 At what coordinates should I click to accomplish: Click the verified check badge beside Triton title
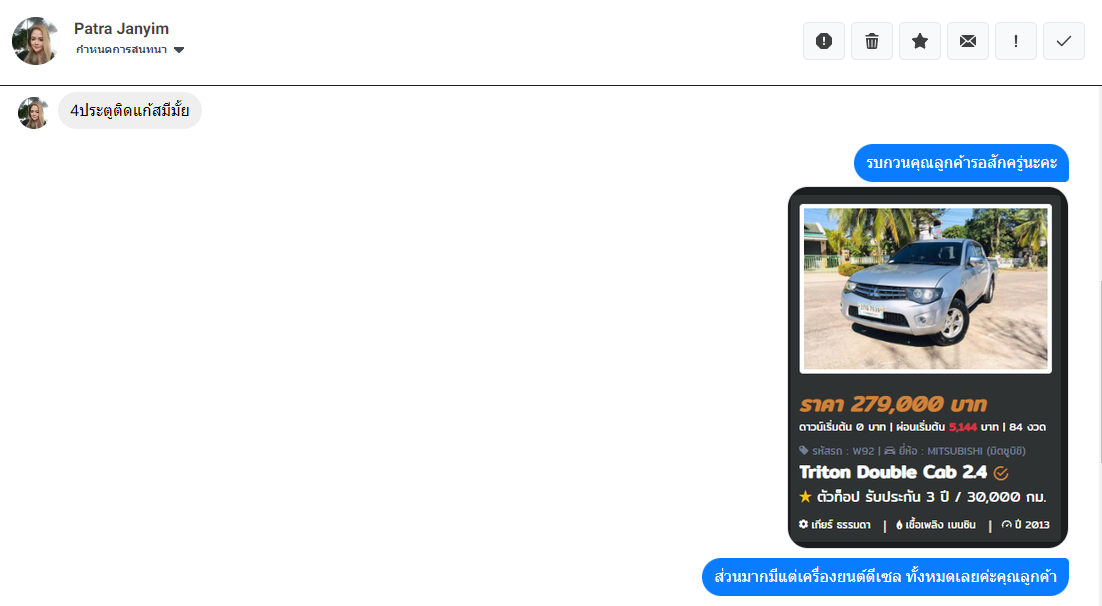pyautogui.click(x=1001, y=473)
